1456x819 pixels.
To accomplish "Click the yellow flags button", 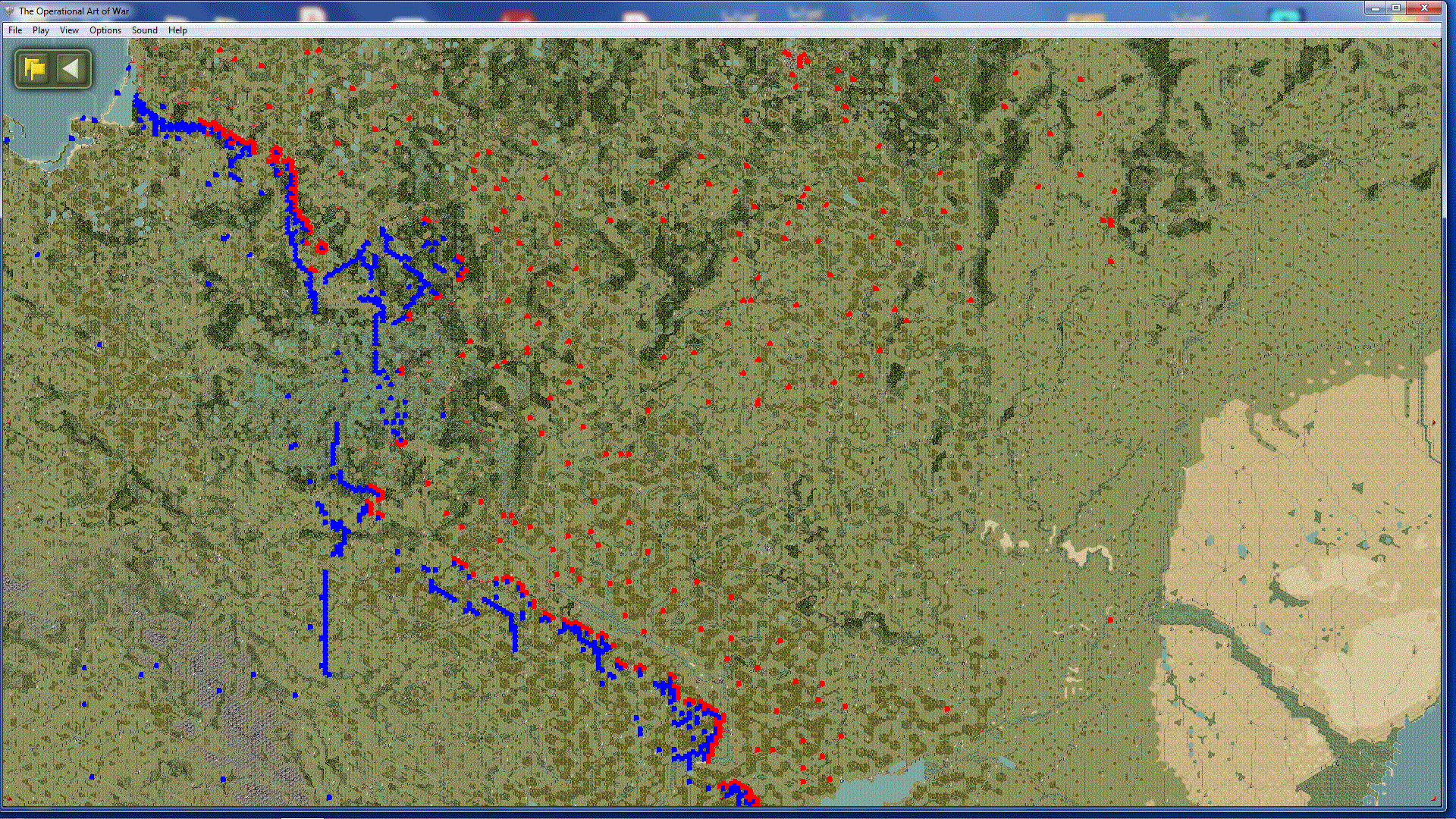I will [x=35, y=69].
